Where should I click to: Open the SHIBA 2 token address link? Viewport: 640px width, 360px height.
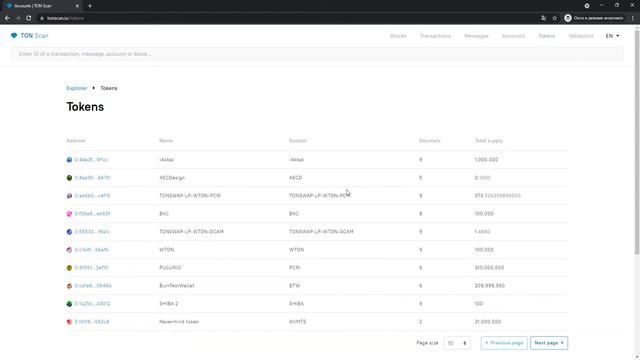click(x=92, y=304)
